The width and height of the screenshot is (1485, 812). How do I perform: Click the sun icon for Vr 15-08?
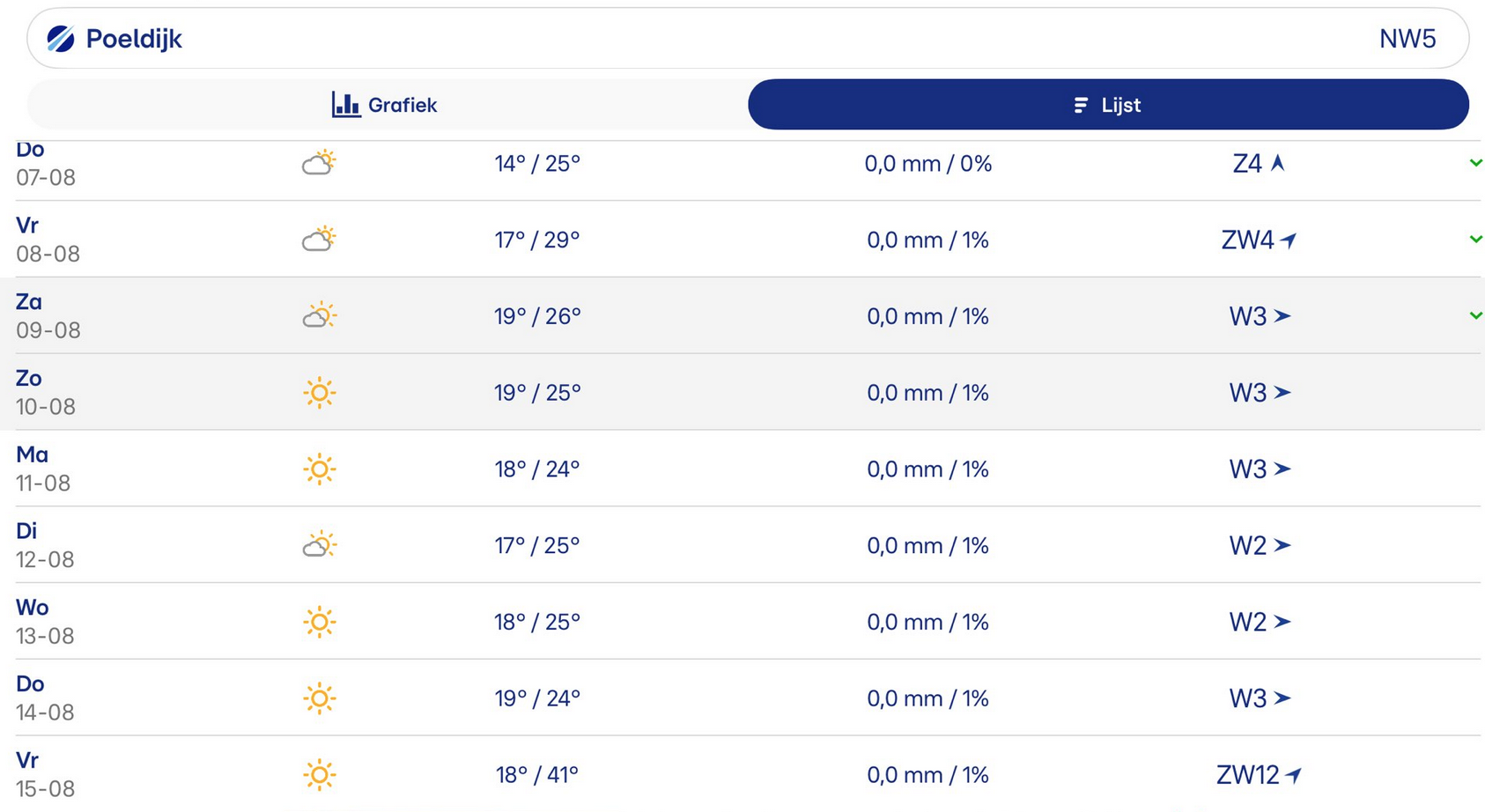click(x=319, y=775)
